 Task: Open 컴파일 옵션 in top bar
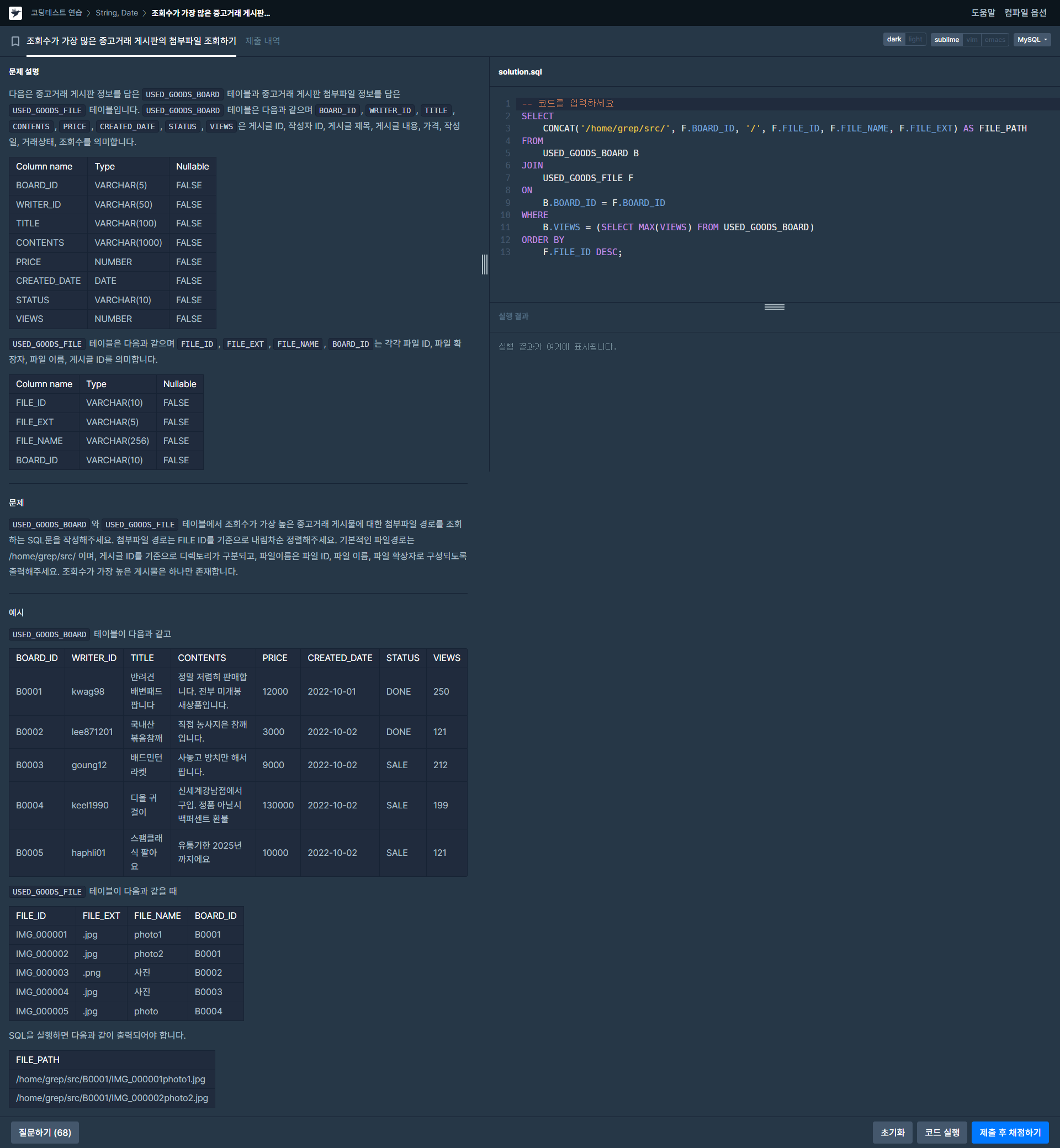coord(1025,13)
